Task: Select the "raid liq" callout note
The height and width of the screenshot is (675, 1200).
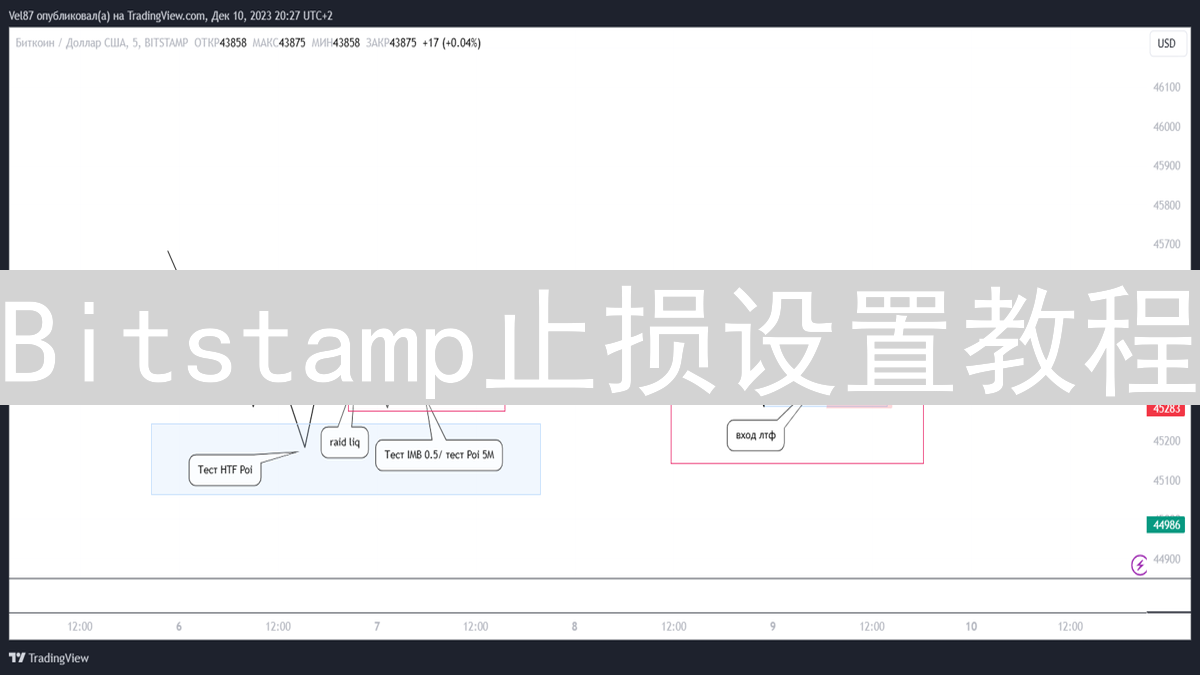Action: (x=345, y=442)
